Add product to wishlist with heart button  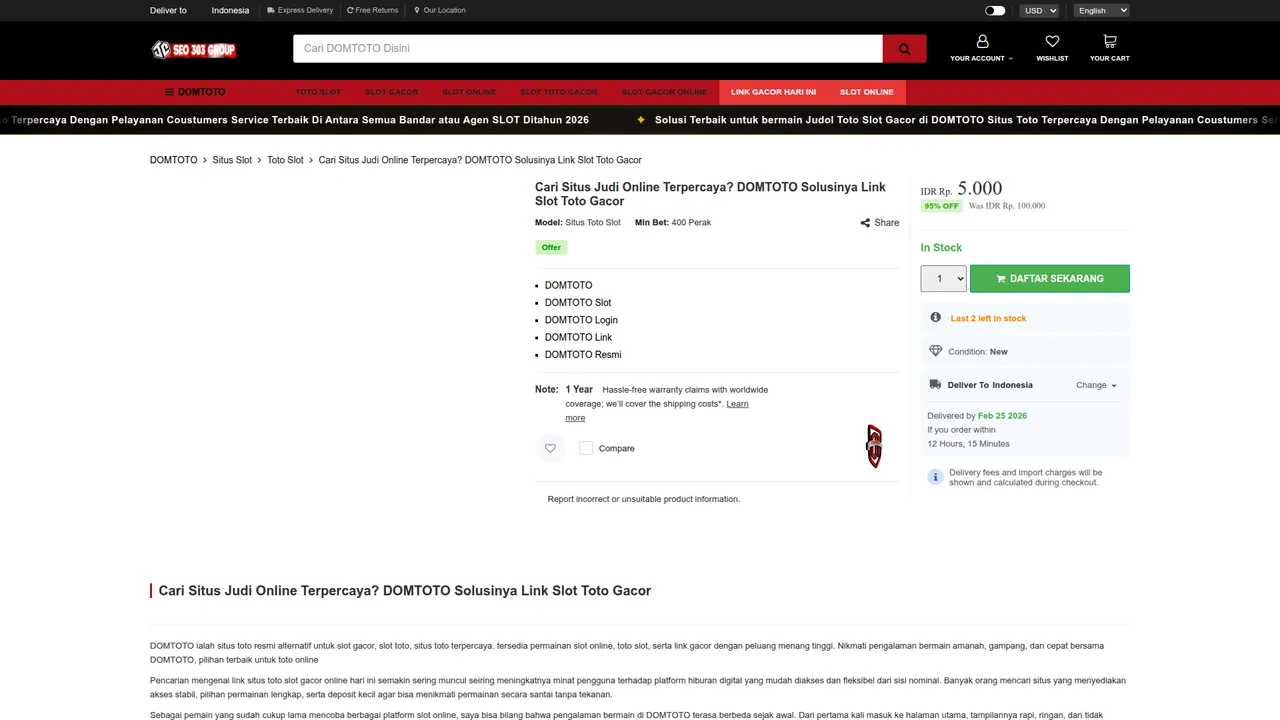[x=550, y=448]
